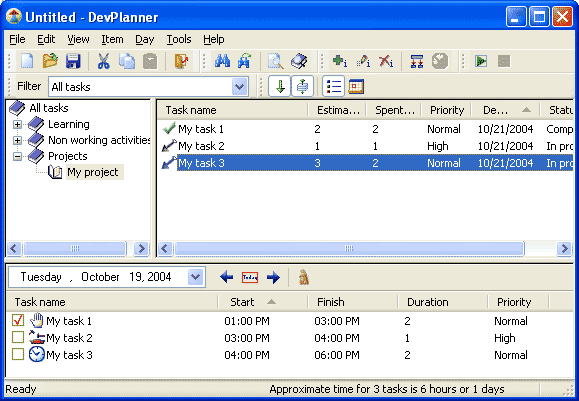Screen dimensions: 579x401
Task: Paste from the clipboard toolbar icon
Action: tap(150, 61)
